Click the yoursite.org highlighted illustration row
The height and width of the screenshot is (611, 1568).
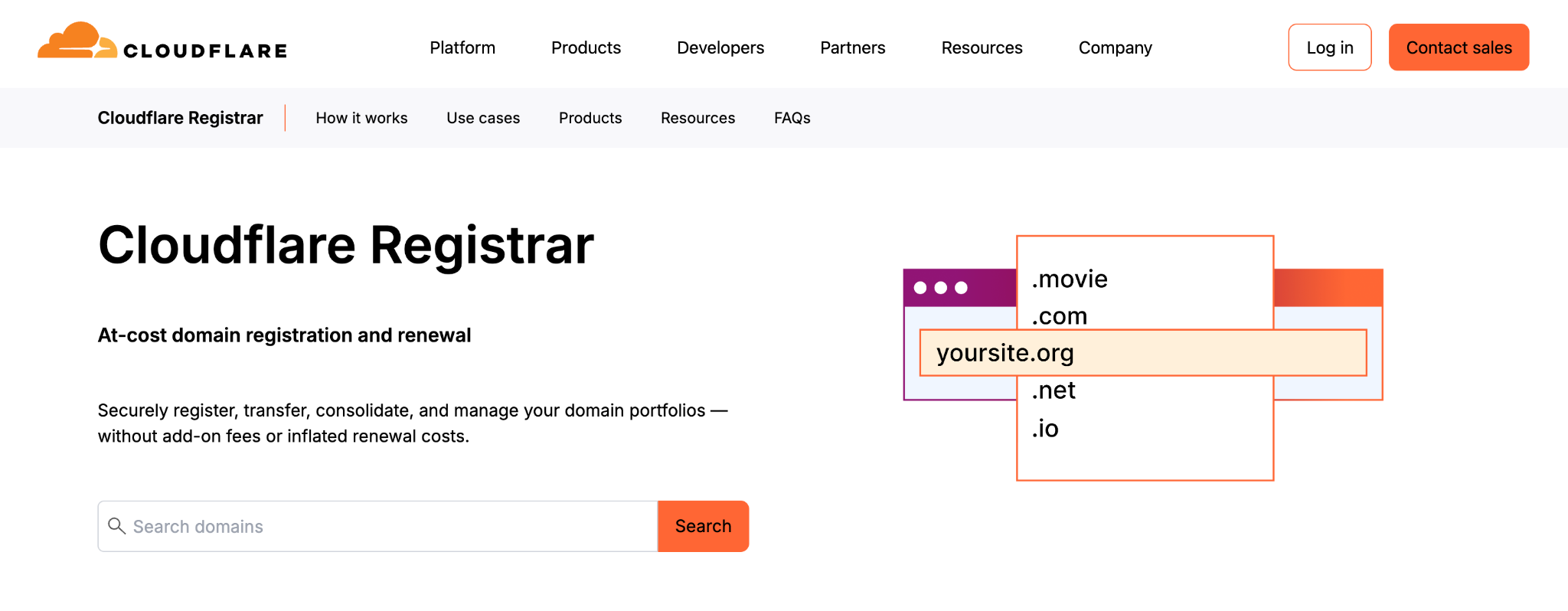pos(1143,353)
